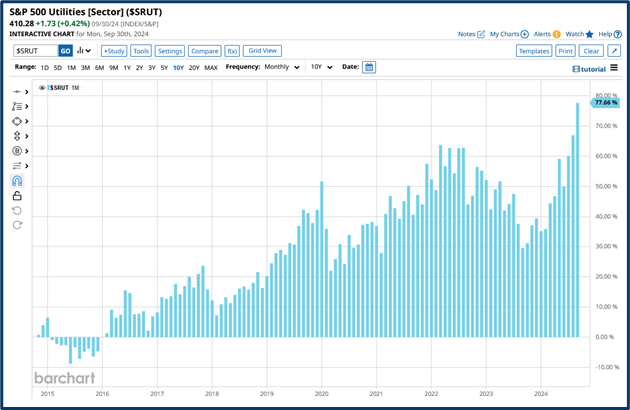The width and height of the screenshot is (630, 410).
Task: Open the date calendar picker icon
Action: tap(369, 67)
